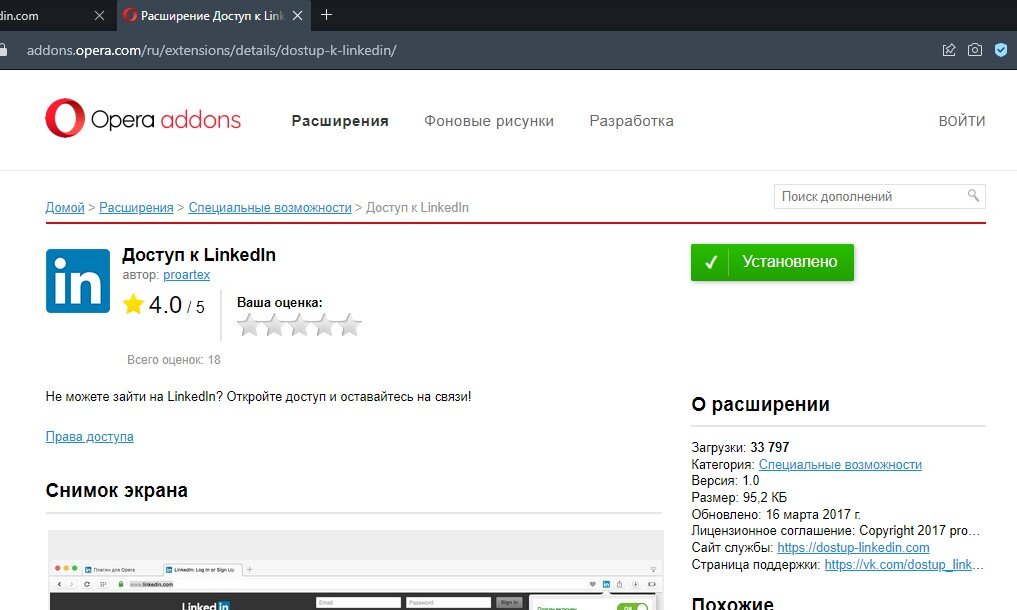
Task: Open the Фоновые рисунки menu
Action: click(489, 121)
